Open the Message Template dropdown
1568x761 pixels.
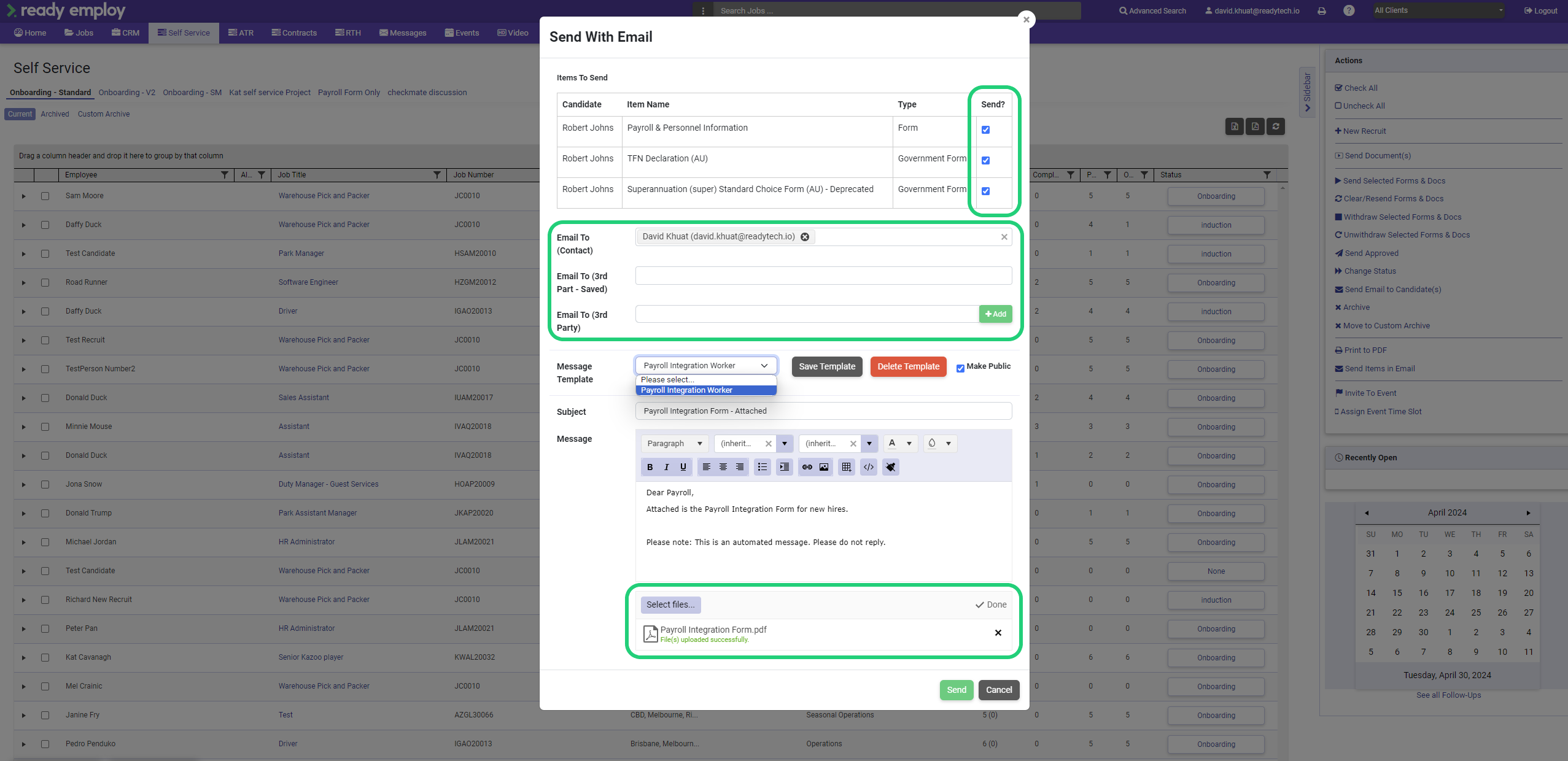tap(706, 366)
